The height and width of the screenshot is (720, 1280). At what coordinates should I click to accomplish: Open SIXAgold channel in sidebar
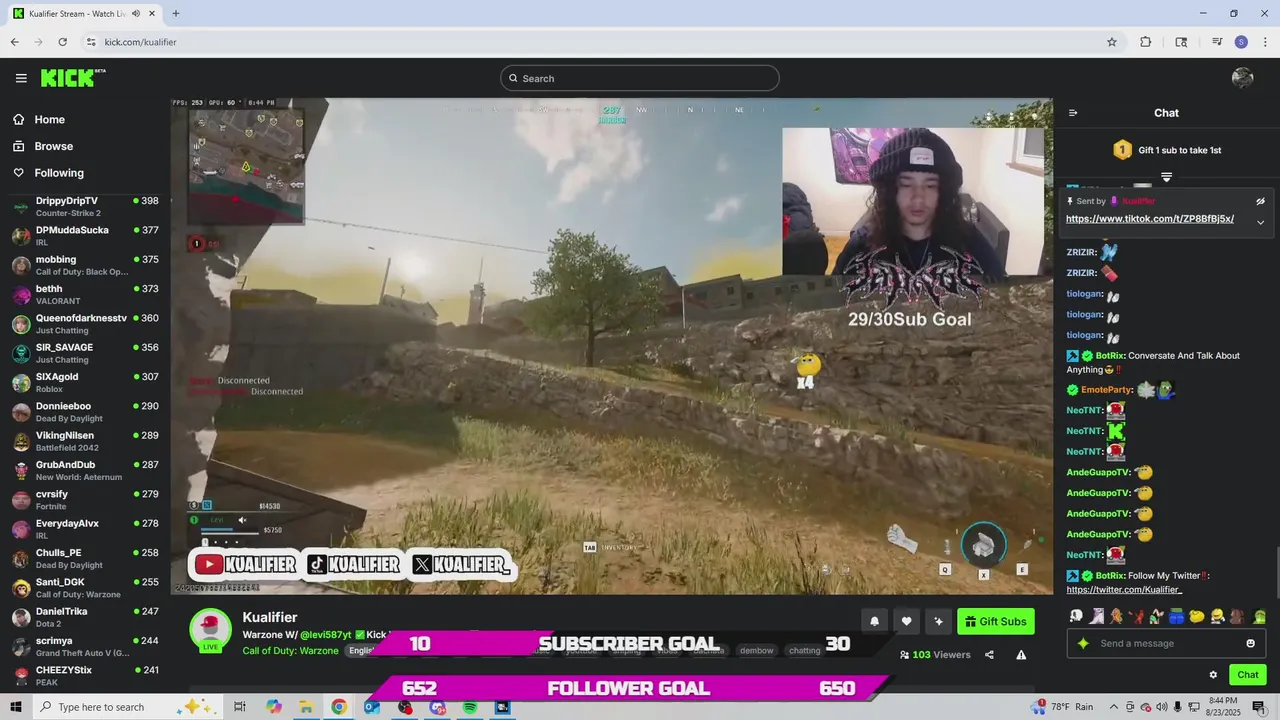tap(85, 383)
